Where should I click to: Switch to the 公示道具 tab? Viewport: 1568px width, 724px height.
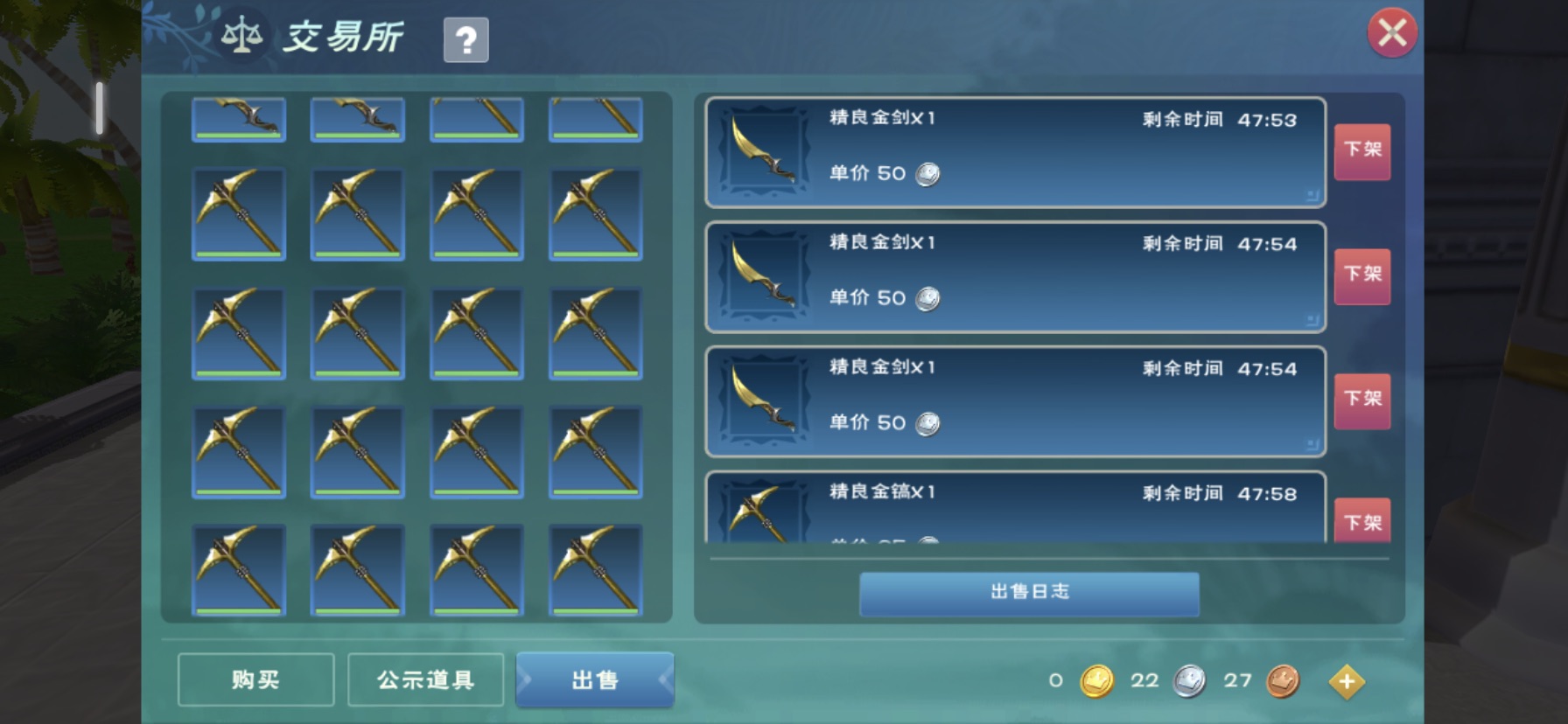(425, 679)
